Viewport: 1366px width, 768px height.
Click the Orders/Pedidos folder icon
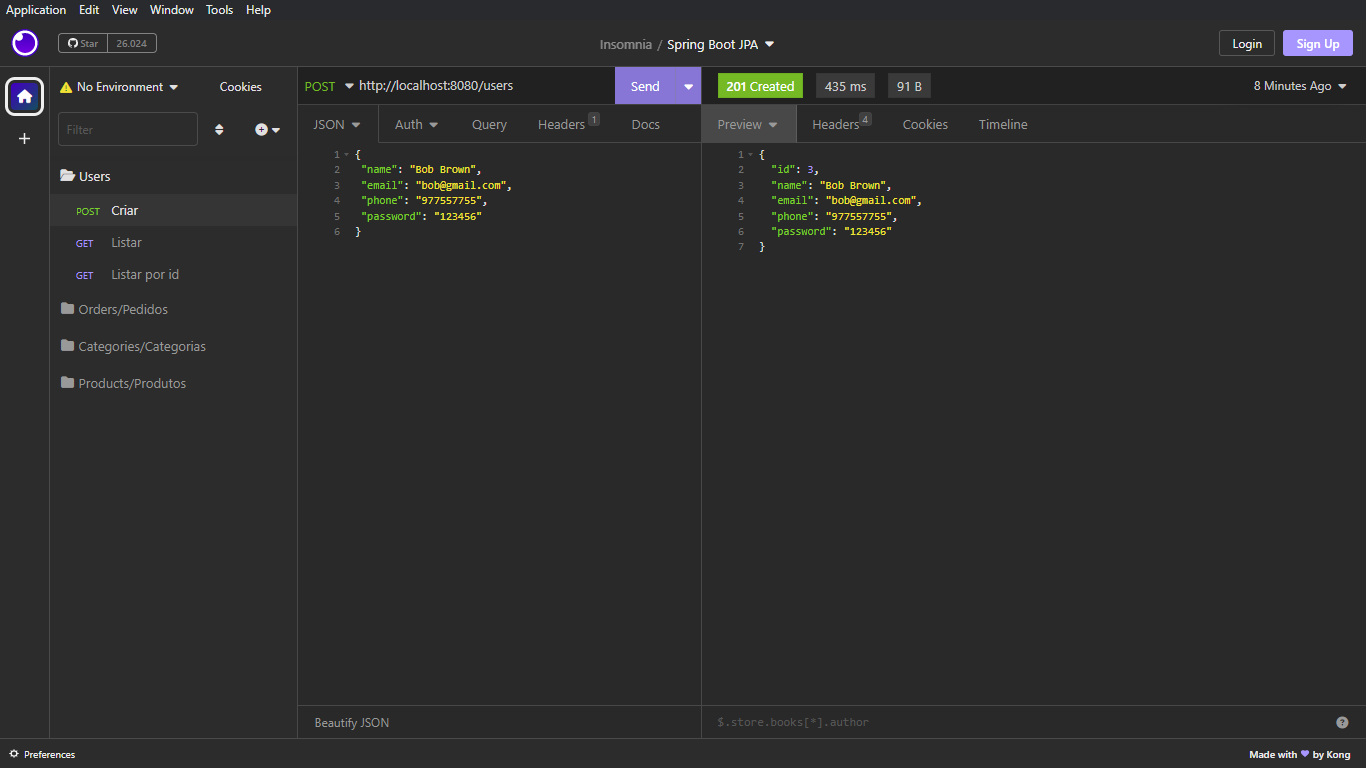pos(67,309)
